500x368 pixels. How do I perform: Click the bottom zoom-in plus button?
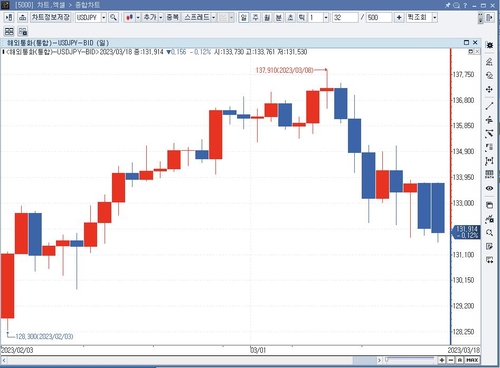click(442, 360)
